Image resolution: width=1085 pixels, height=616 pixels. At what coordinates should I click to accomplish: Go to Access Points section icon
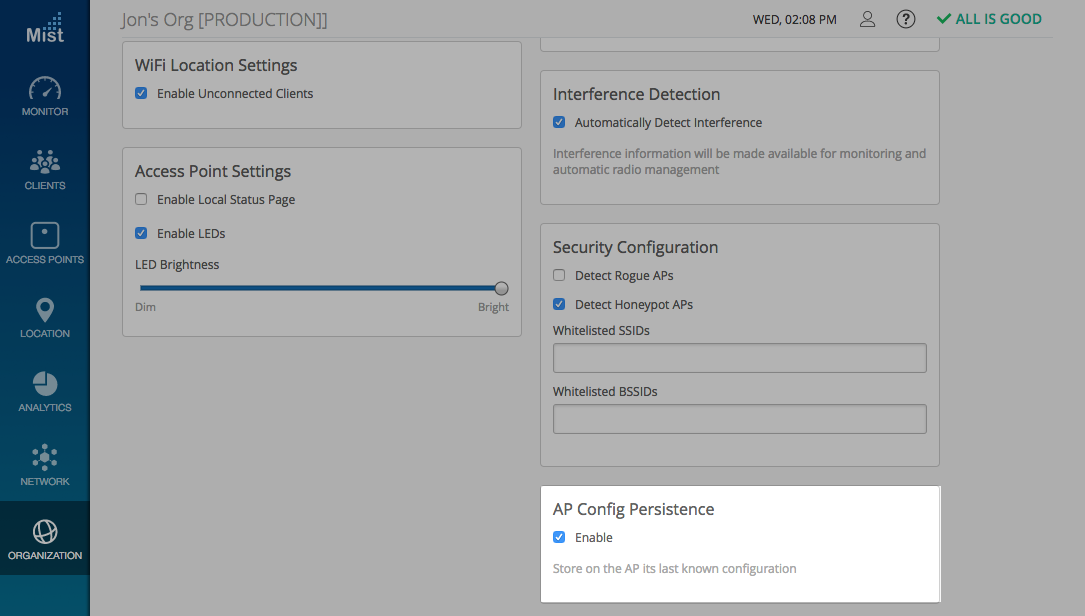click(44, 236)
